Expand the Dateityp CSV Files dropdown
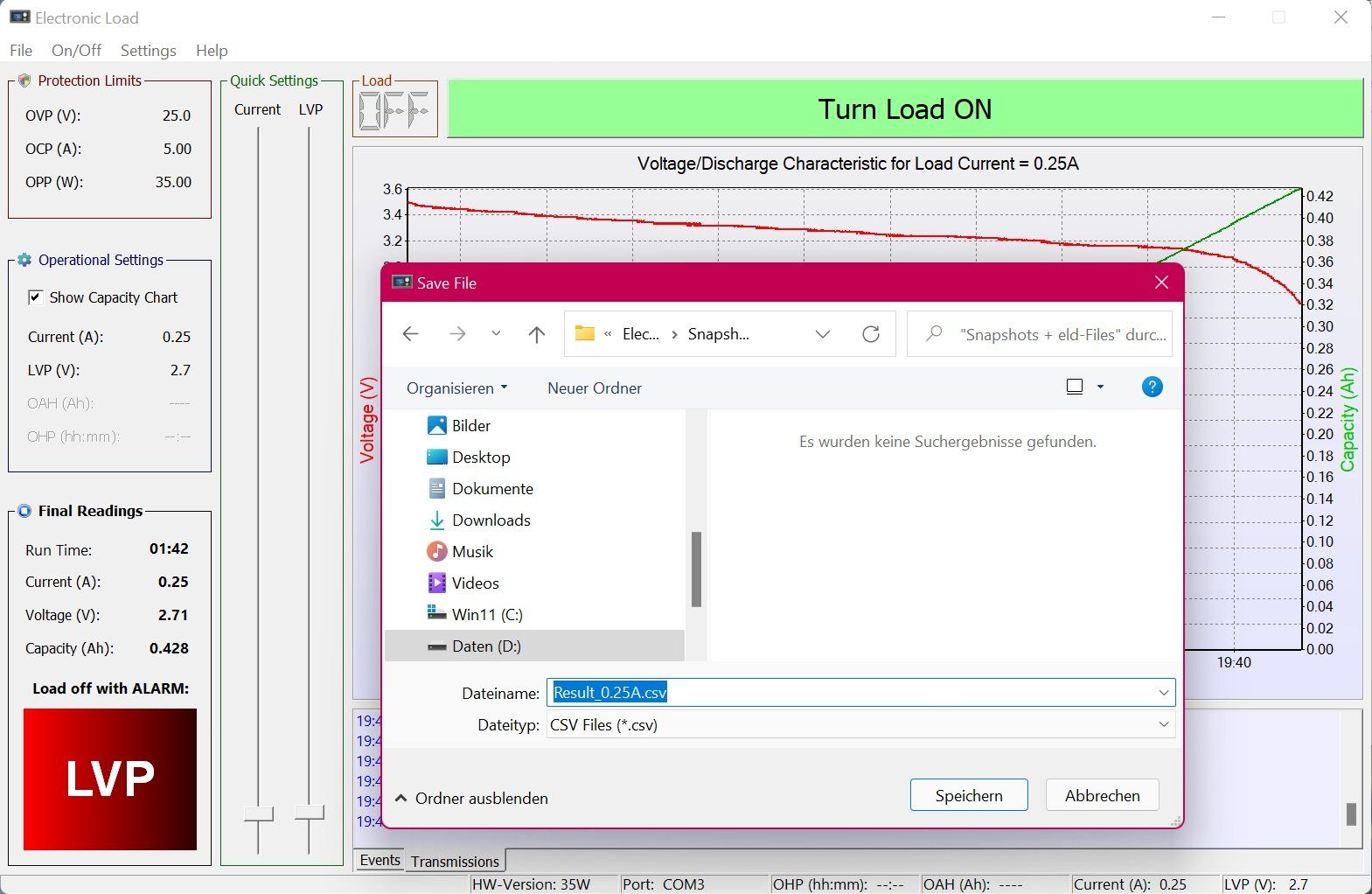 861,725
